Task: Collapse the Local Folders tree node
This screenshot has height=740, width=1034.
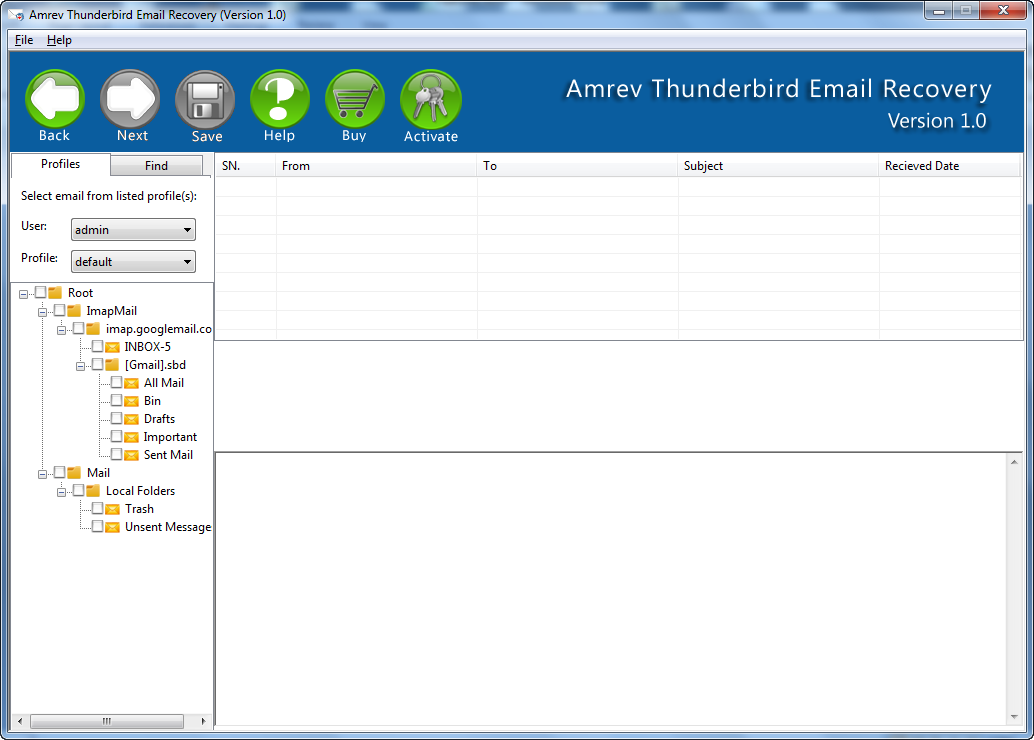Action: click(61, 492)
